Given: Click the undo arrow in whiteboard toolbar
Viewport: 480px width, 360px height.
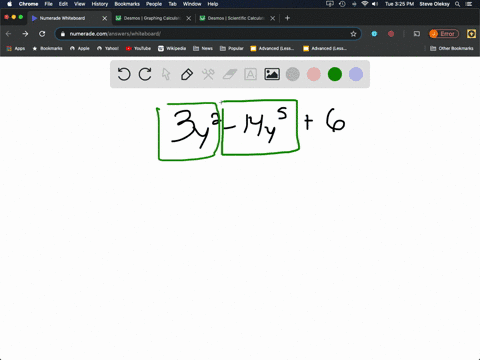Looking at the screenshot, I should tap(124, 74).
